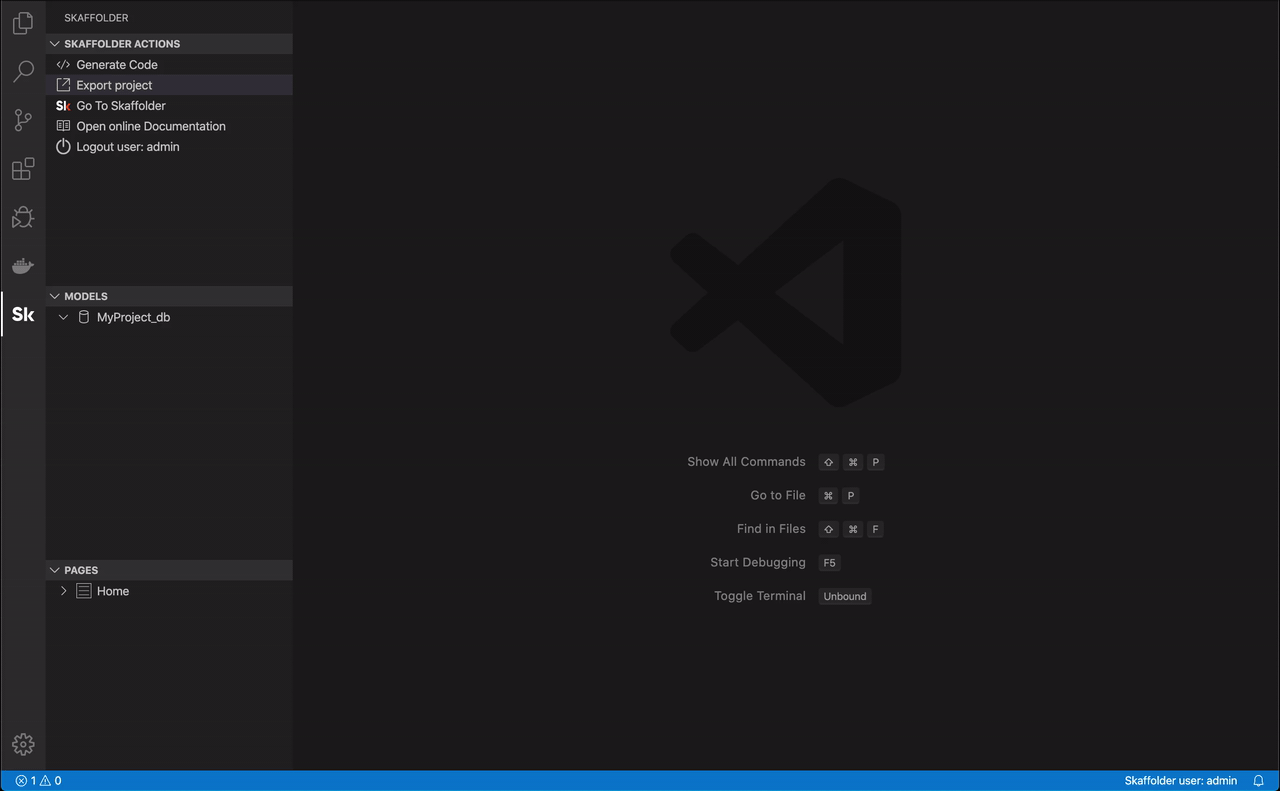Click the warnings triangle in status bar

(x=45, y=781)
